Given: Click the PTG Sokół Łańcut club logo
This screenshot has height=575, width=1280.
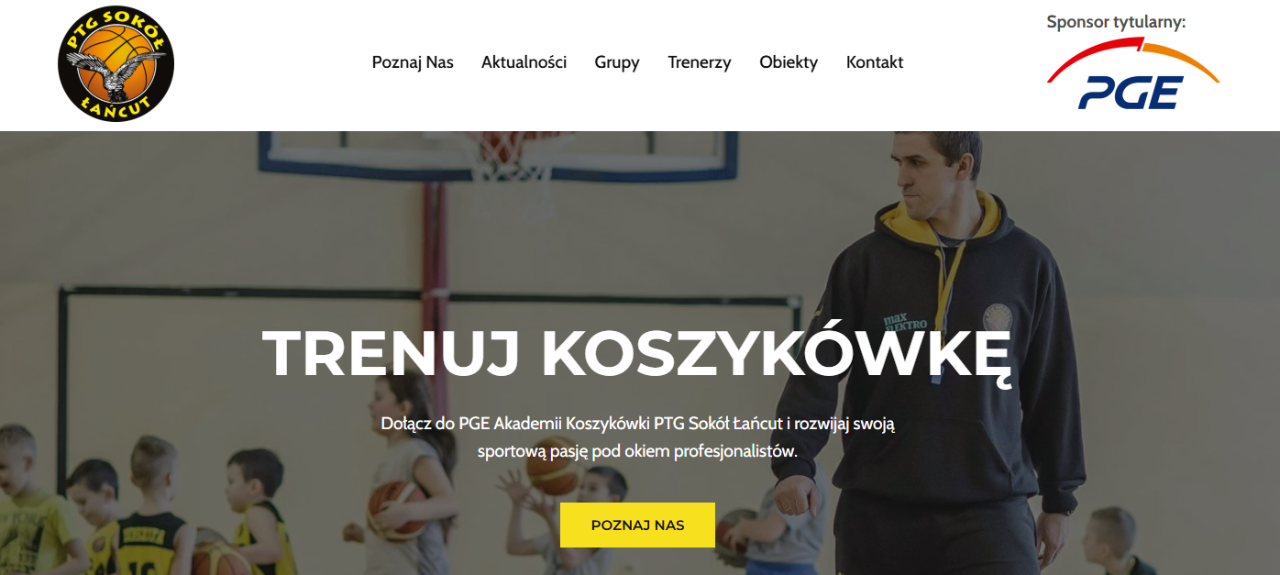Looking at the screenshot, I should tap(116, 63).
